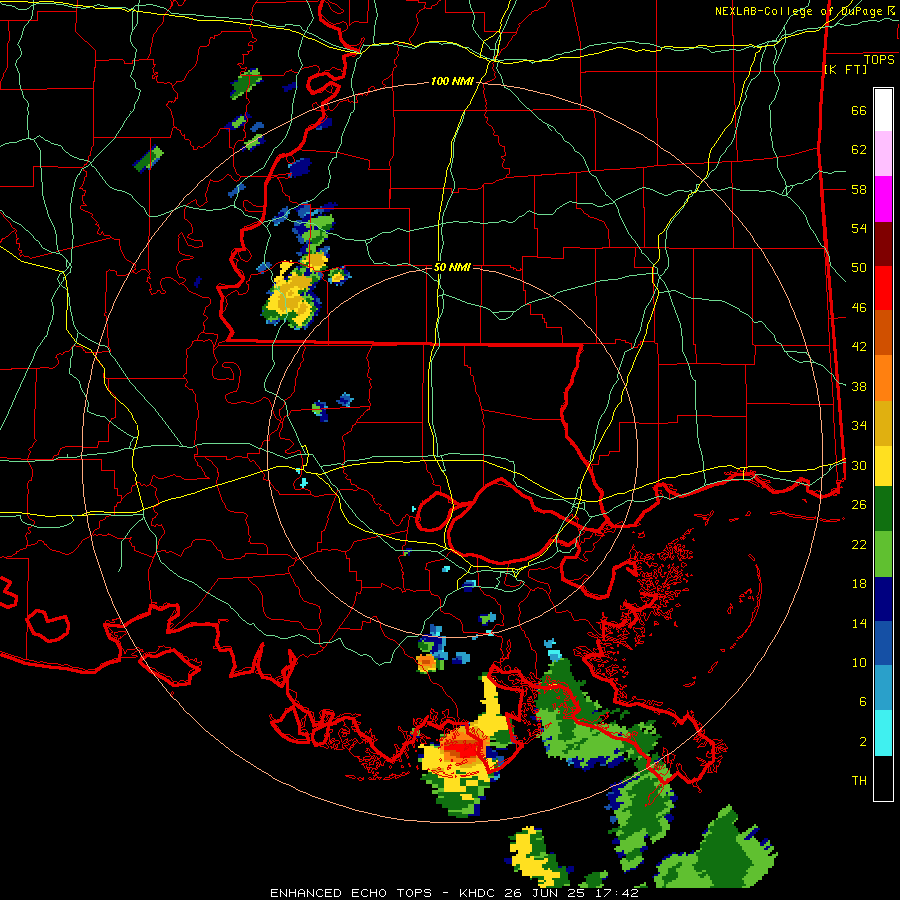Click the 26 value on legend

(x=859, y=505)
